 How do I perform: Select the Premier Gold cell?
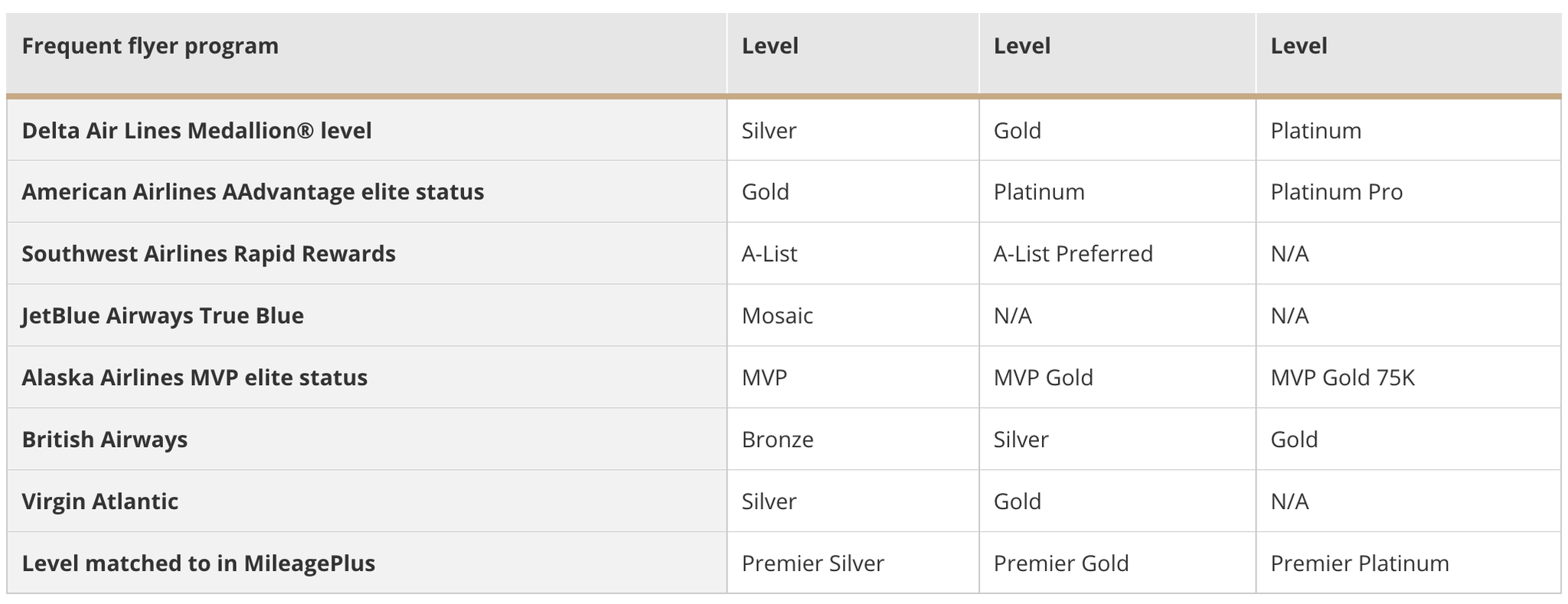tap(1060, 563)
